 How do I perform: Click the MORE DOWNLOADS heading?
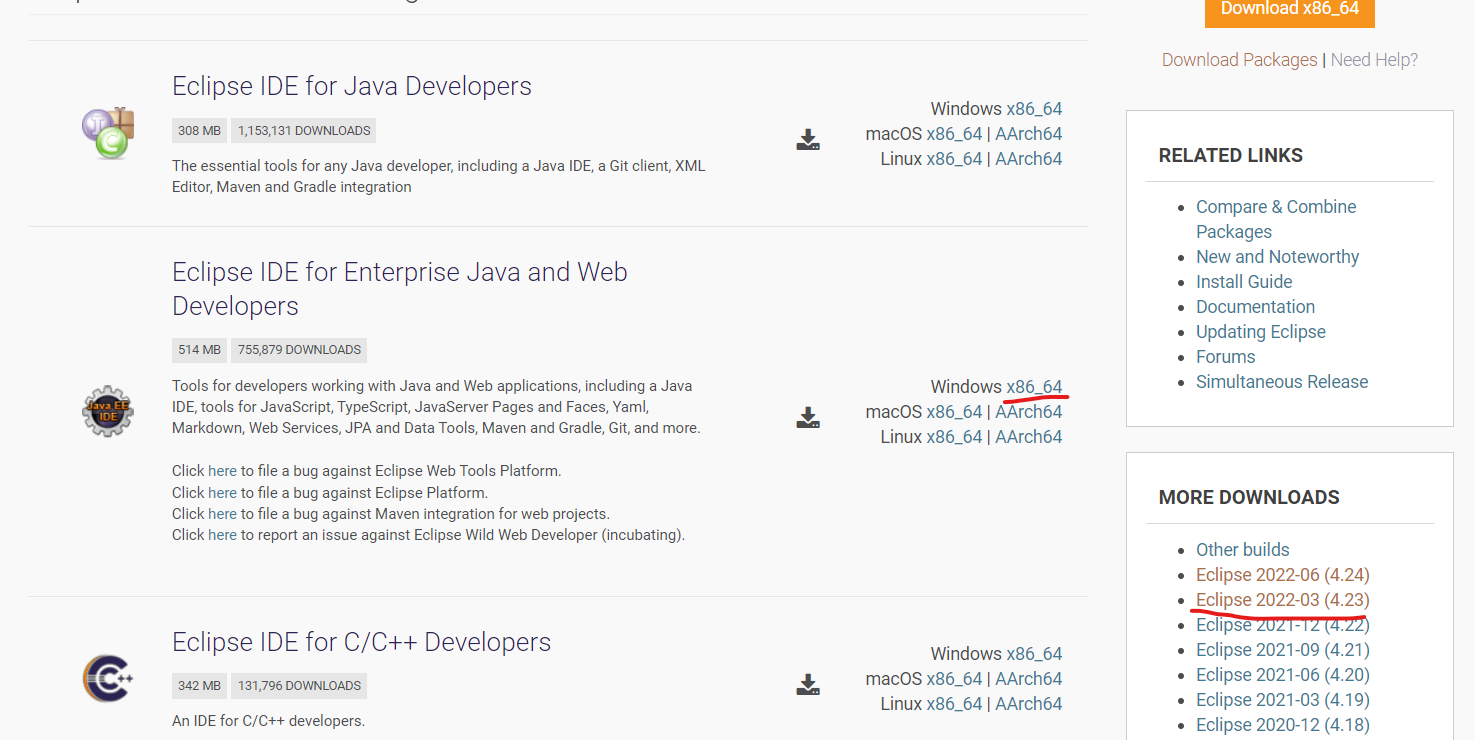click(x=1249, y=498)
